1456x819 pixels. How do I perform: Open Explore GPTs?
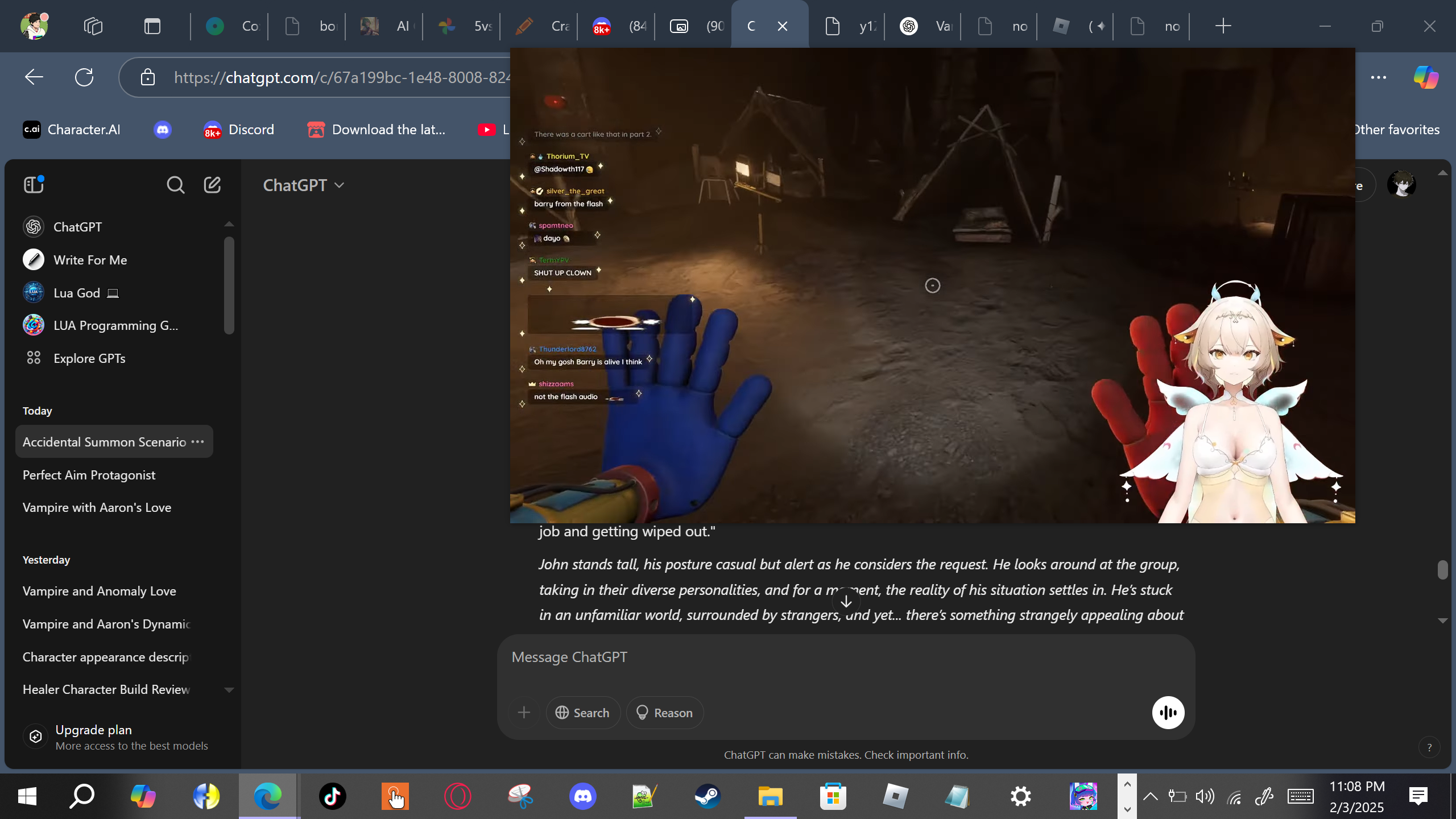coord(114,358)
